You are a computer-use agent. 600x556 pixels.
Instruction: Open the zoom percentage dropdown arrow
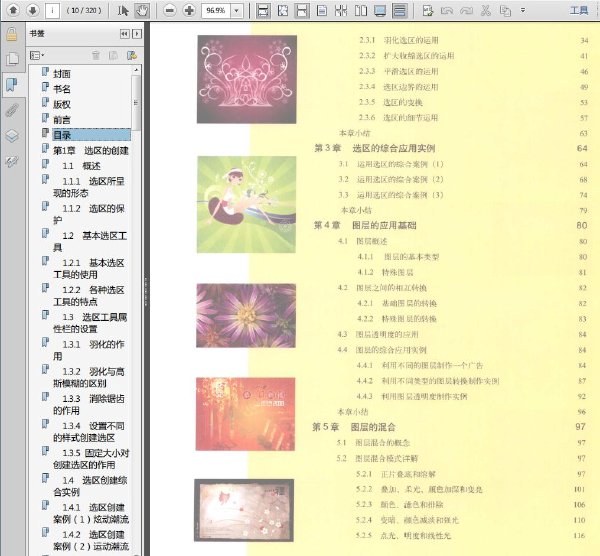coord(237,10)
